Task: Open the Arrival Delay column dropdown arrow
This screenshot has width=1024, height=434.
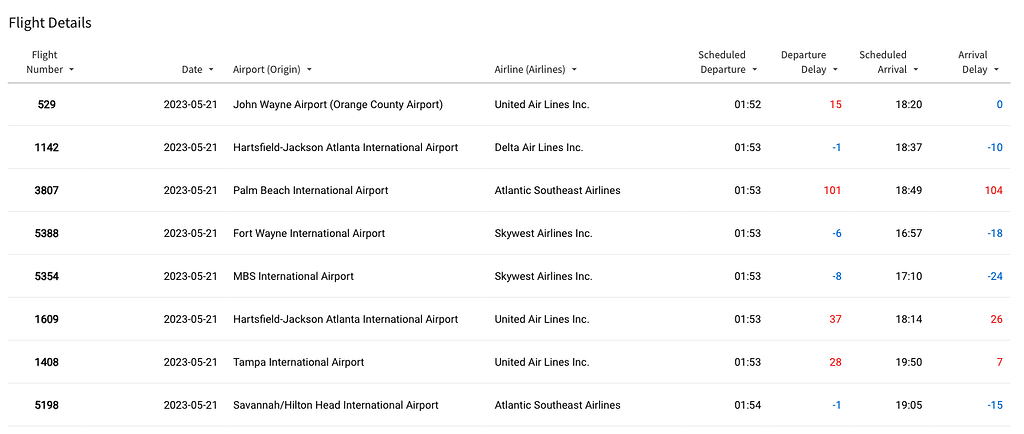Action: pos(996,70)
